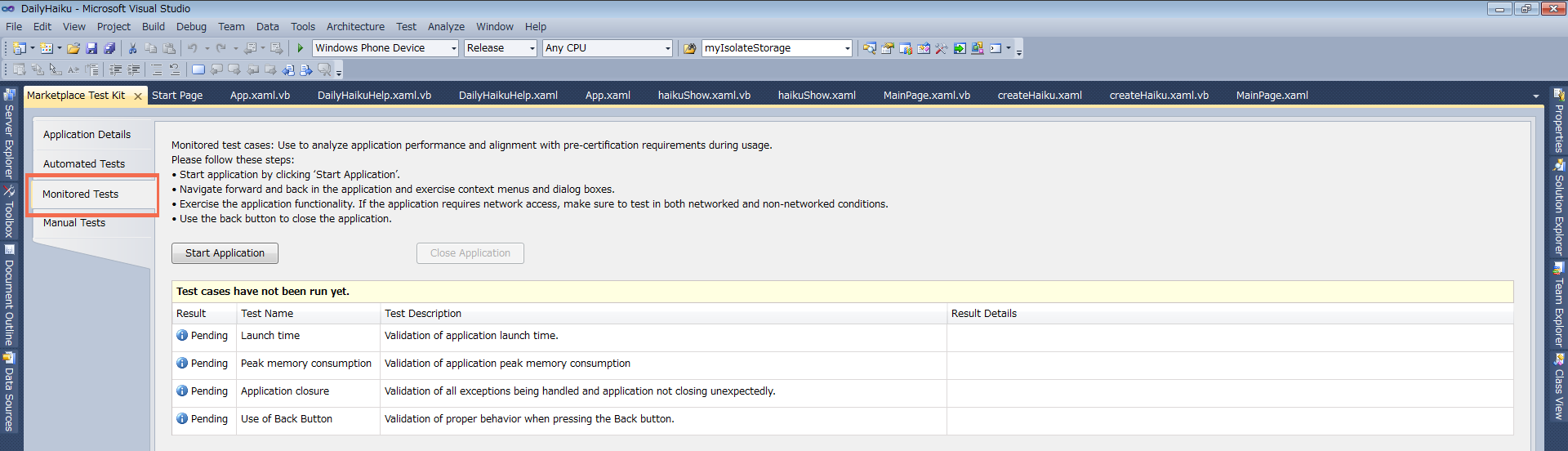Open the Object Browser toolbar icon
The height and width of the screenshot is (451, 1568).
(x=924, y=48)
